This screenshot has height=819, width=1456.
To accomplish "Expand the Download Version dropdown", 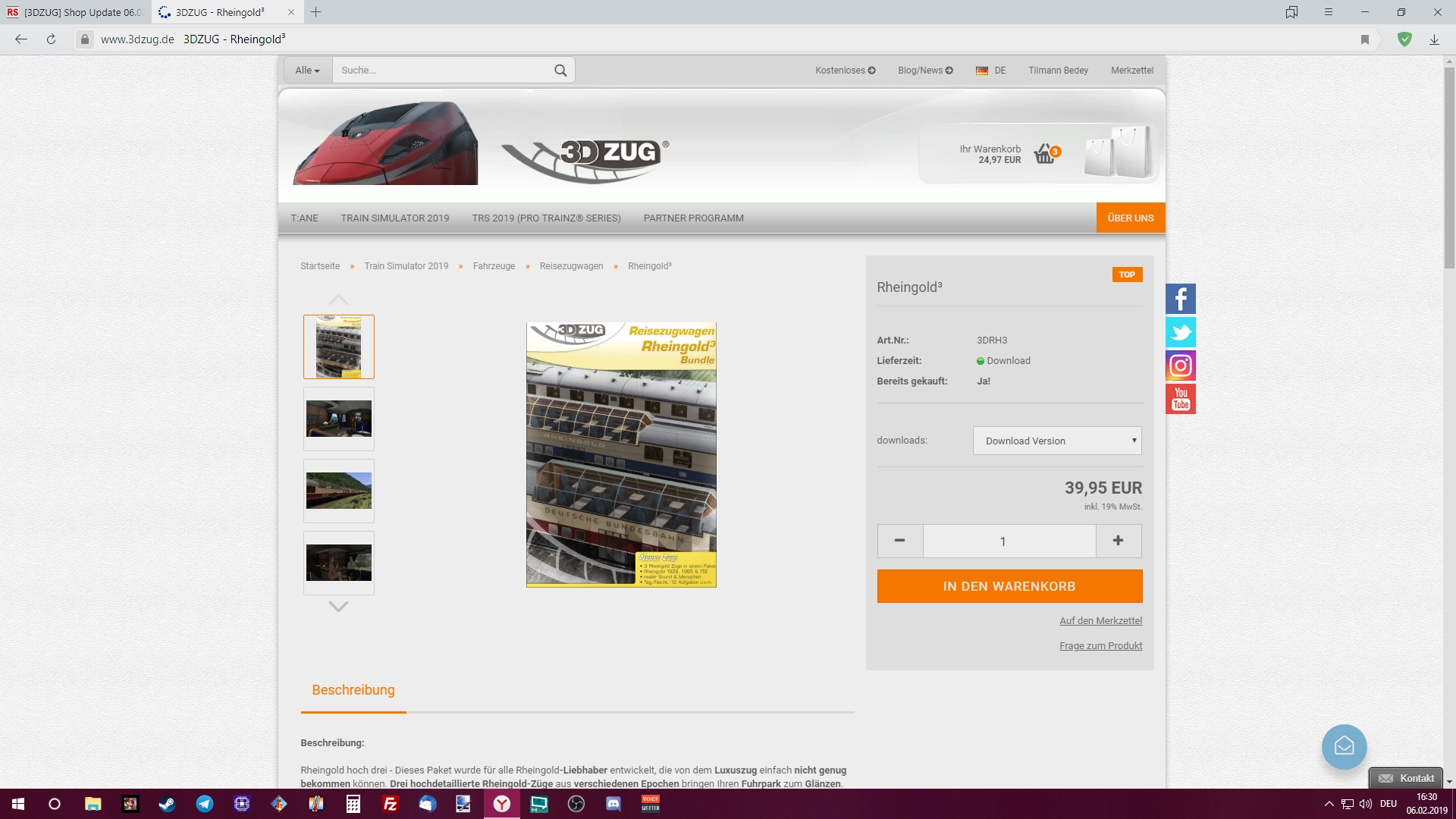I will click(1057, 441).
